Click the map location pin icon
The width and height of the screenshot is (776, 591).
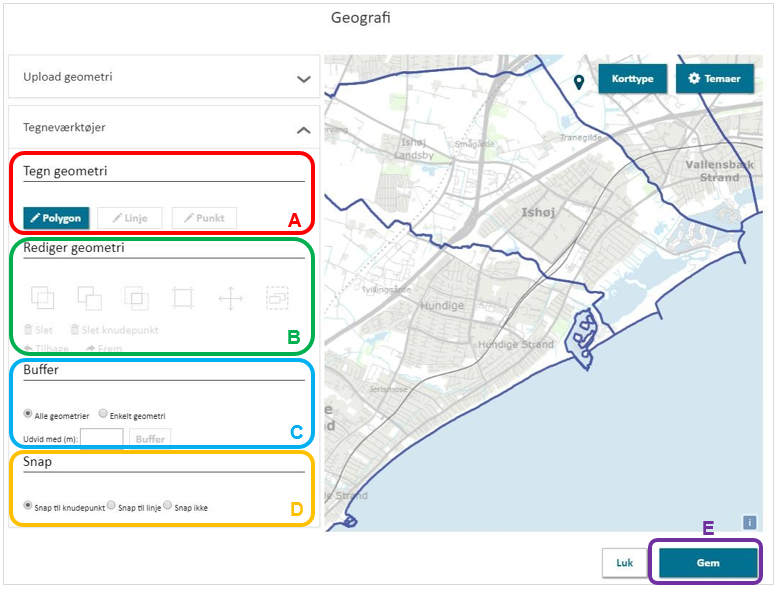[x=579, y=82]
